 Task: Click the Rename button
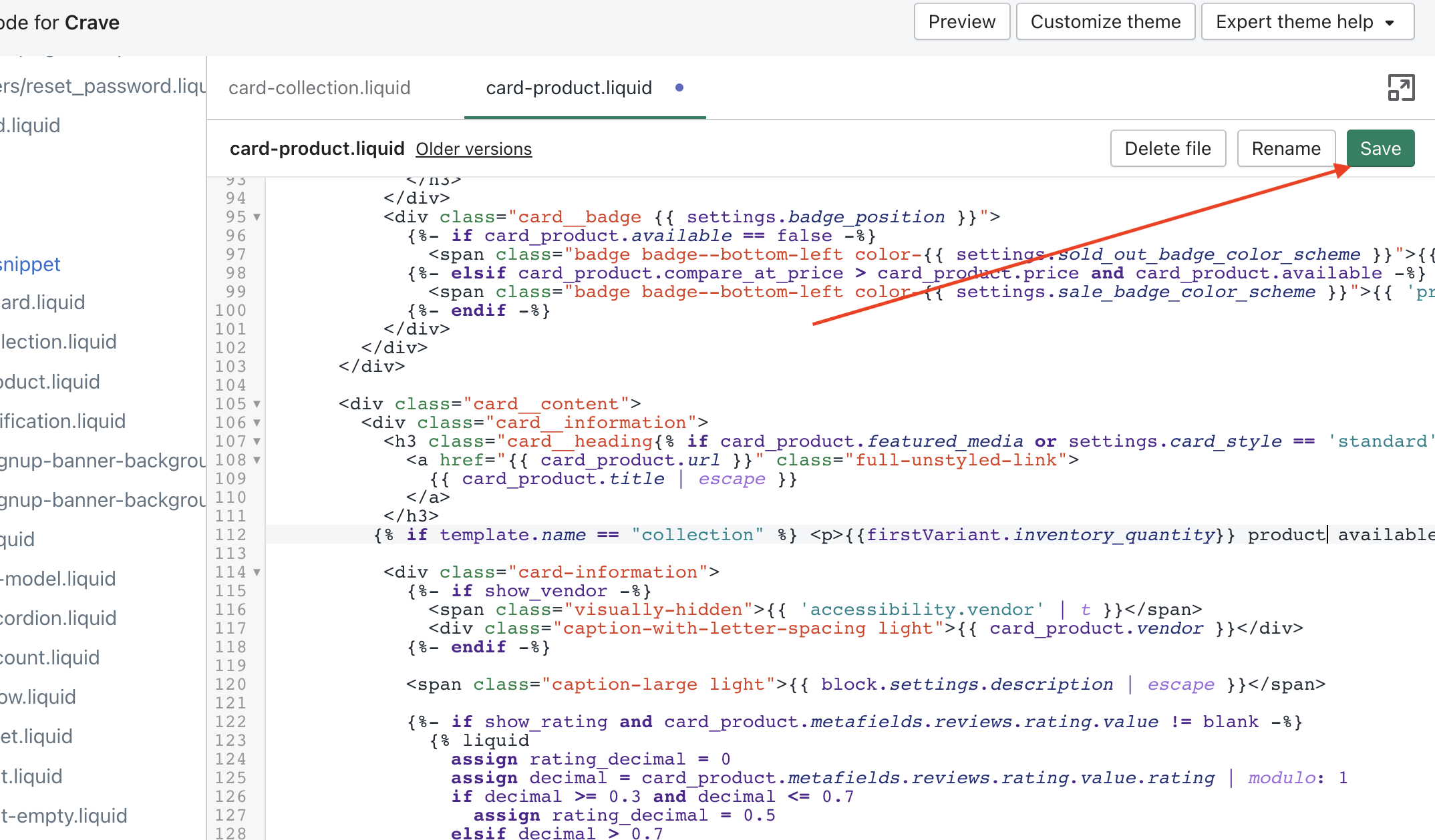pyautogui.click(x=1285, y=148)
